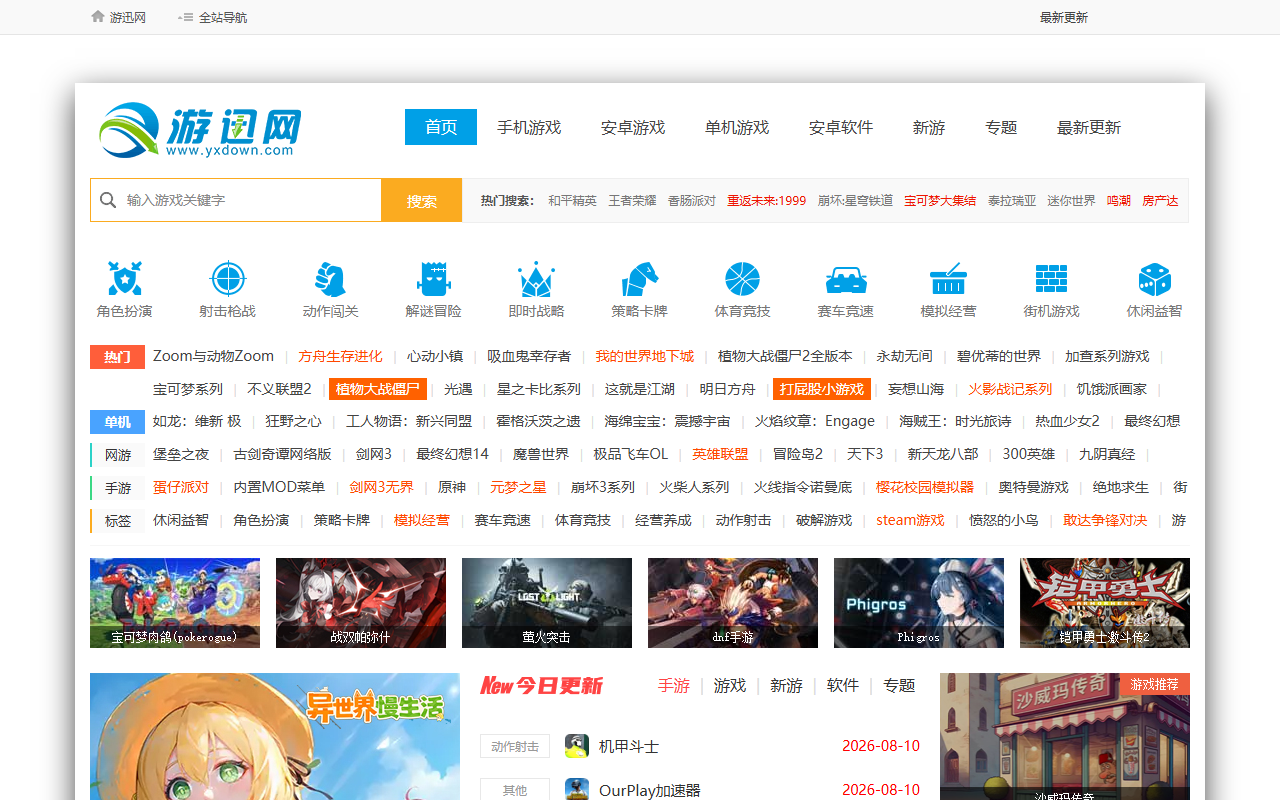Open Zoom与动物Zoom link
This screenshot has width=1280, height=800.
point(213,356)
